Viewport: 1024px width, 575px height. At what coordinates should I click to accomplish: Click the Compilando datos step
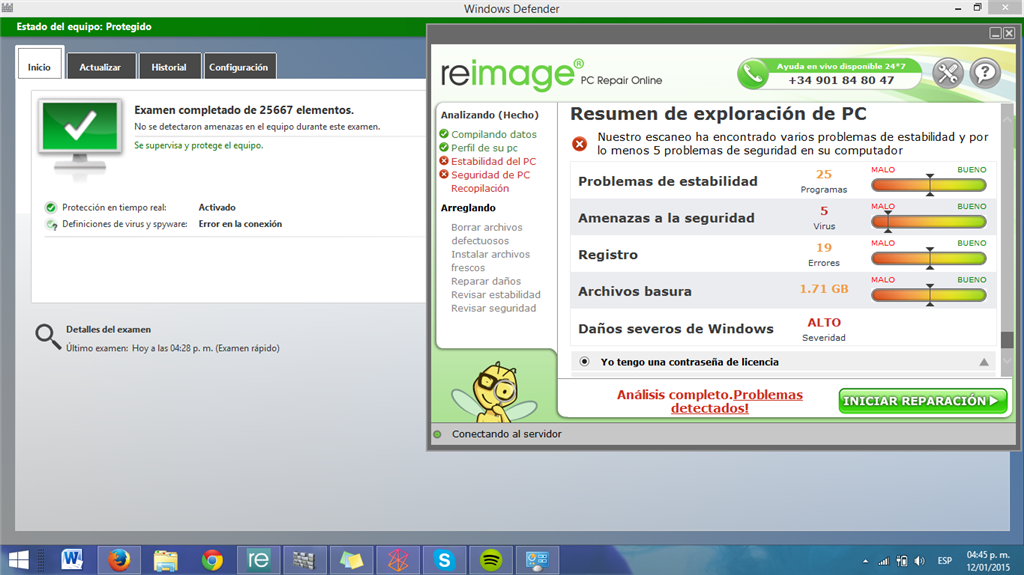pos(494,134)
